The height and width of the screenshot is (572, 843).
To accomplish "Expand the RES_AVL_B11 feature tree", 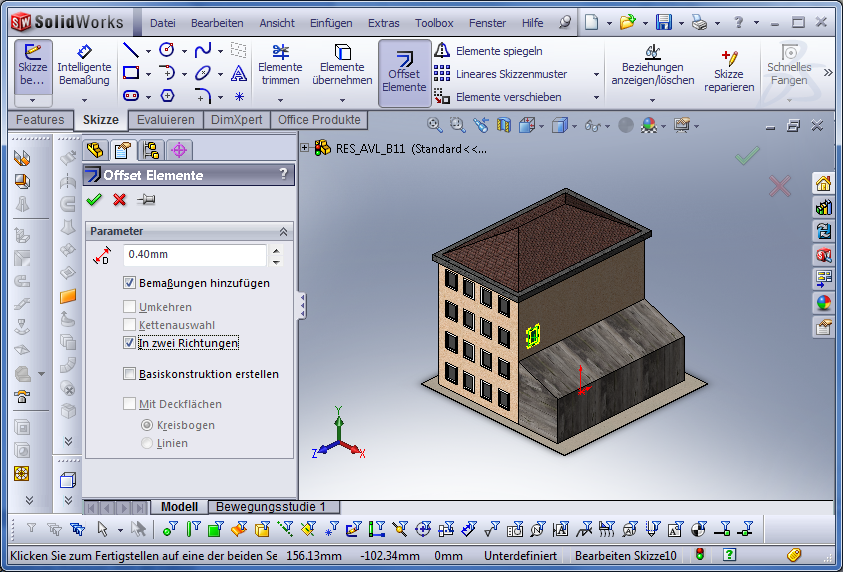I will pos(305,148).
